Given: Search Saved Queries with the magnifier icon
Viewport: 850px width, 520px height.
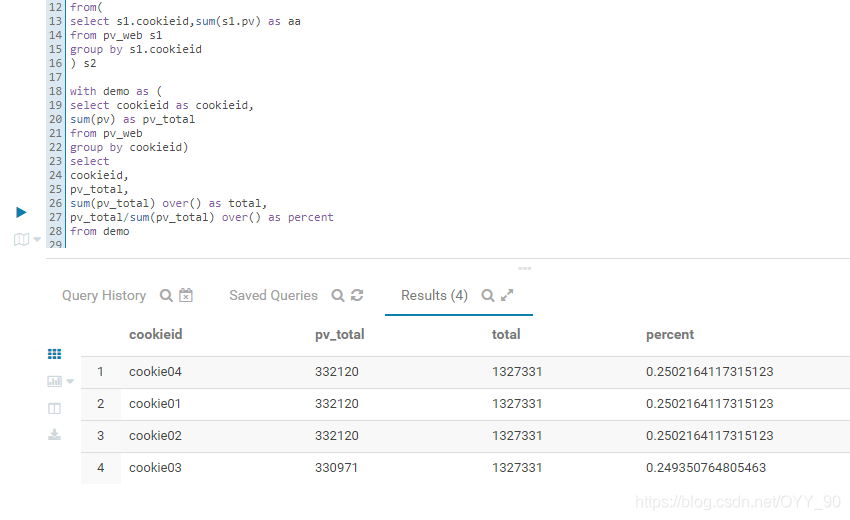Looking at the screenshot, I should click(x=338, y=296).
